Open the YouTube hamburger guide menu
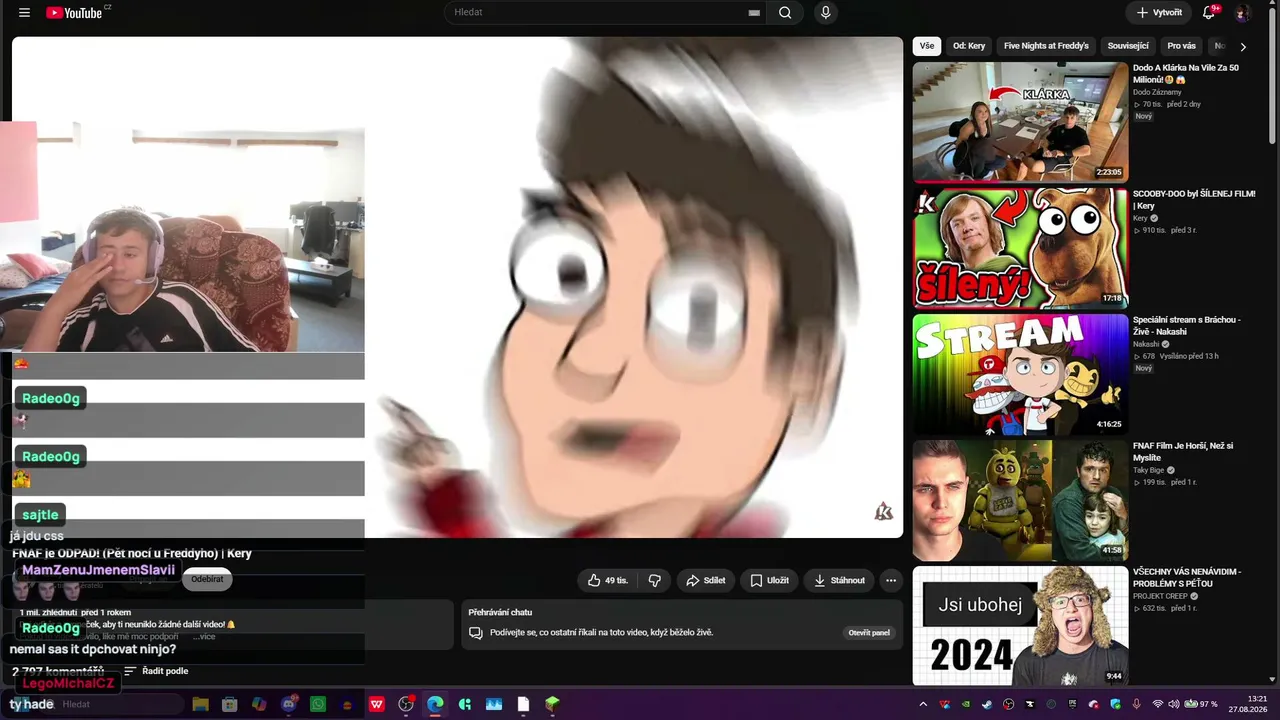The height and width of the screenshot is (720, 1280). (x=24, y=13)
